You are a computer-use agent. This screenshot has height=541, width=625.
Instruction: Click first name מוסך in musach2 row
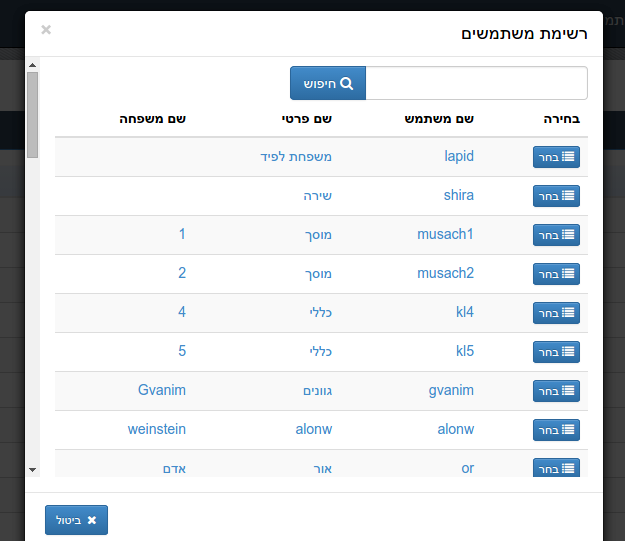pos(318,274)
